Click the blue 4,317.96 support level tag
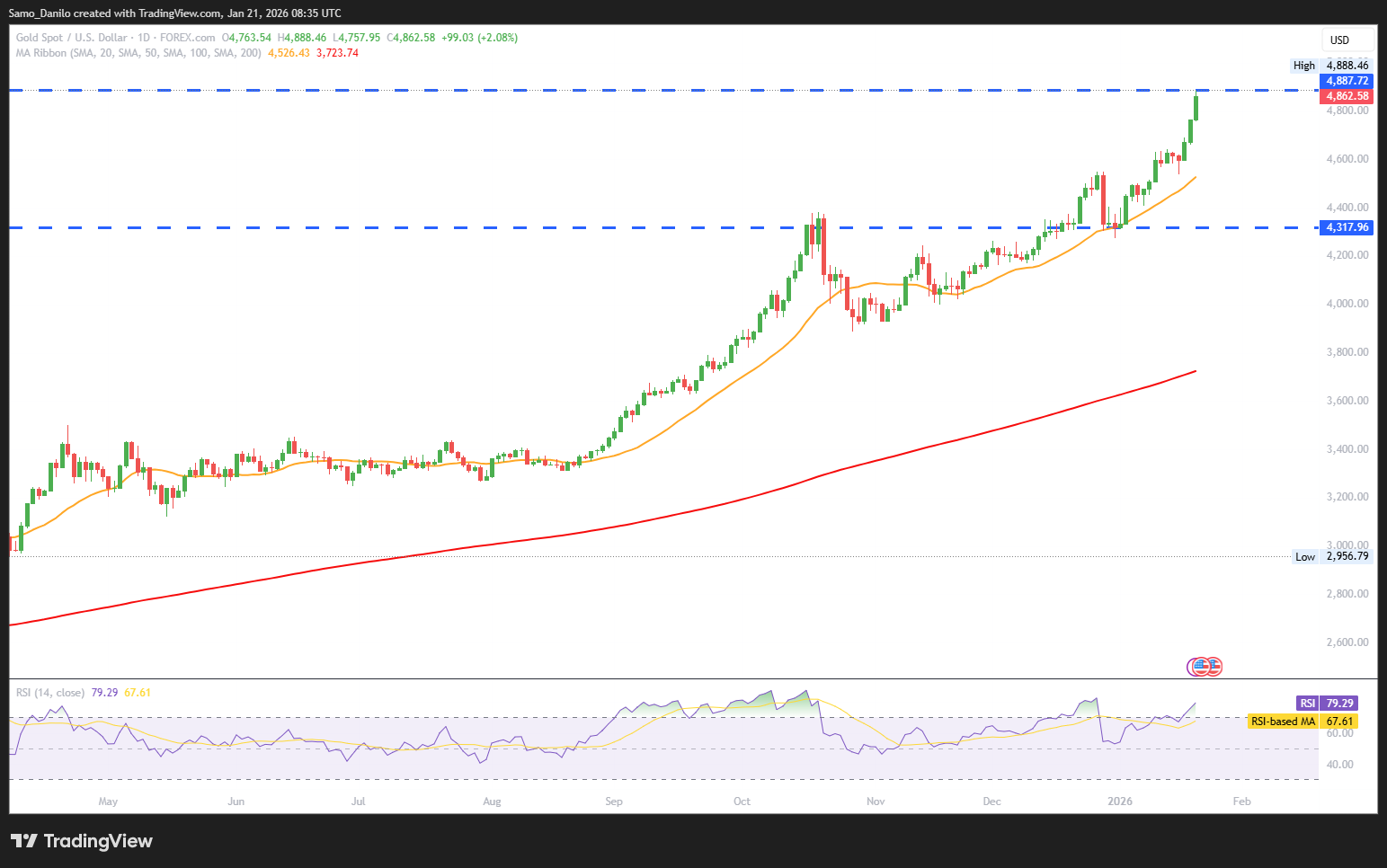This screenshot has width=1387, height=868. point(1347,227)
